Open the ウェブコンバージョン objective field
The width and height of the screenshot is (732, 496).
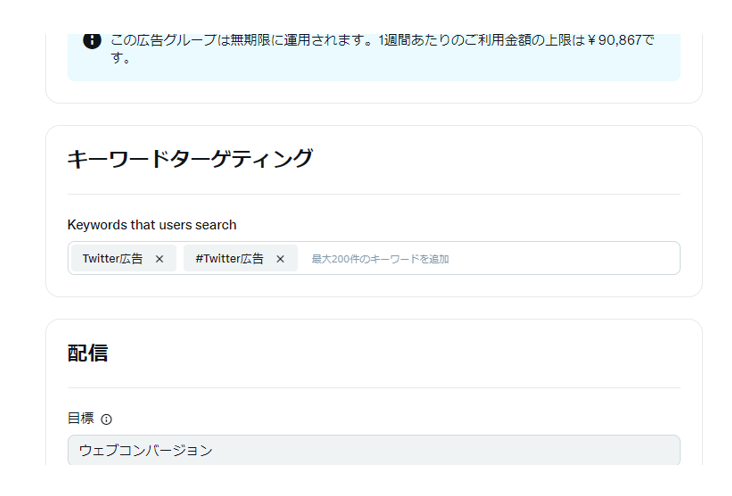pyautogui.click(x=374, y=450)
